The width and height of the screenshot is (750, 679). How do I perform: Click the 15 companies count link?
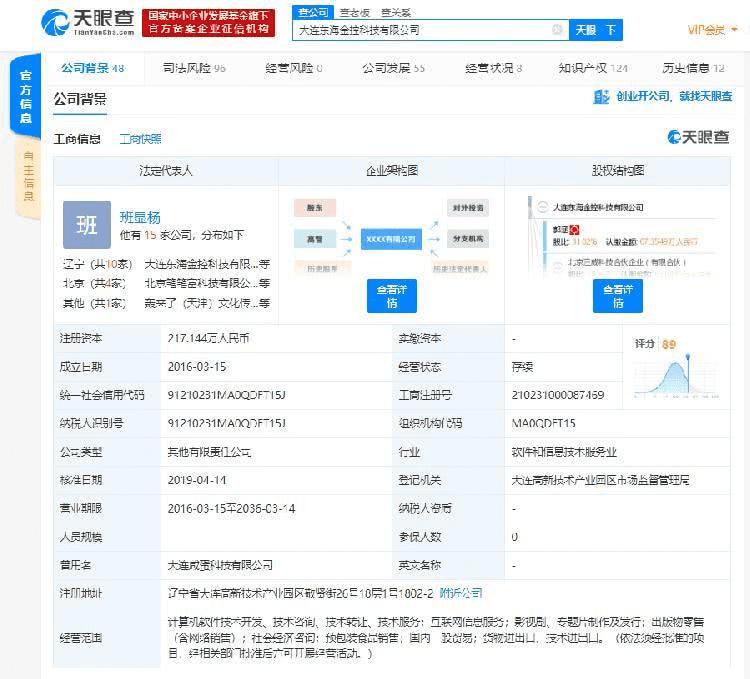(150, 235)
